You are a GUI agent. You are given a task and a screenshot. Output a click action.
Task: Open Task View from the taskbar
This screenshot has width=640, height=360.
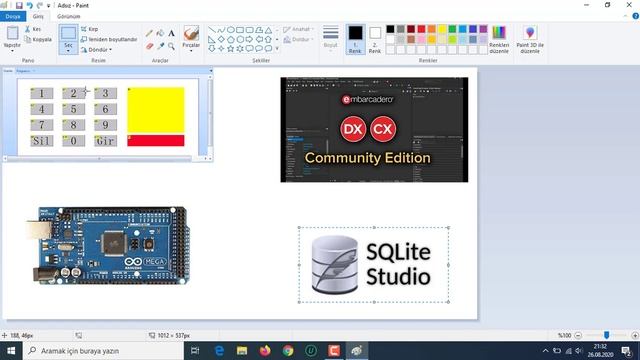coord(195,351)
